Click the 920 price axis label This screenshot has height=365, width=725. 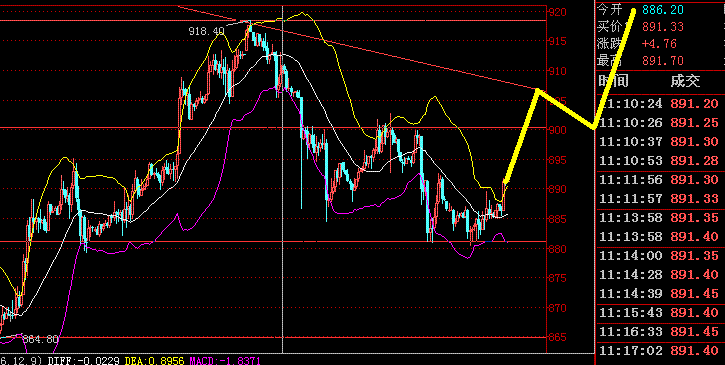[x=557, y=12]
